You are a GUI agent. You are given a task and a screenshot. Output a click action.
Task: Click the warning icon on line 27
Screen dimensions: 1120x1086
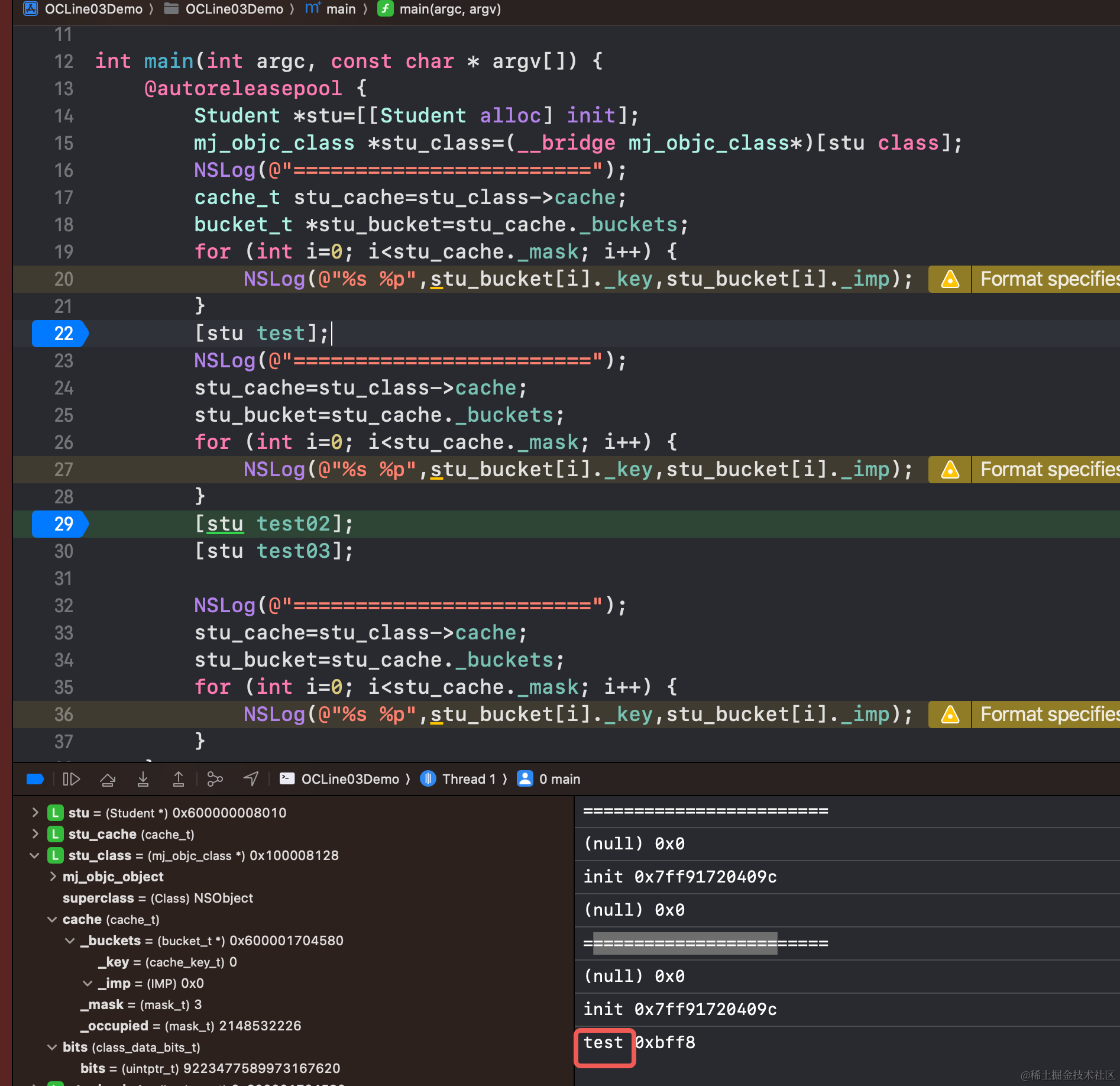pos(950,470)
